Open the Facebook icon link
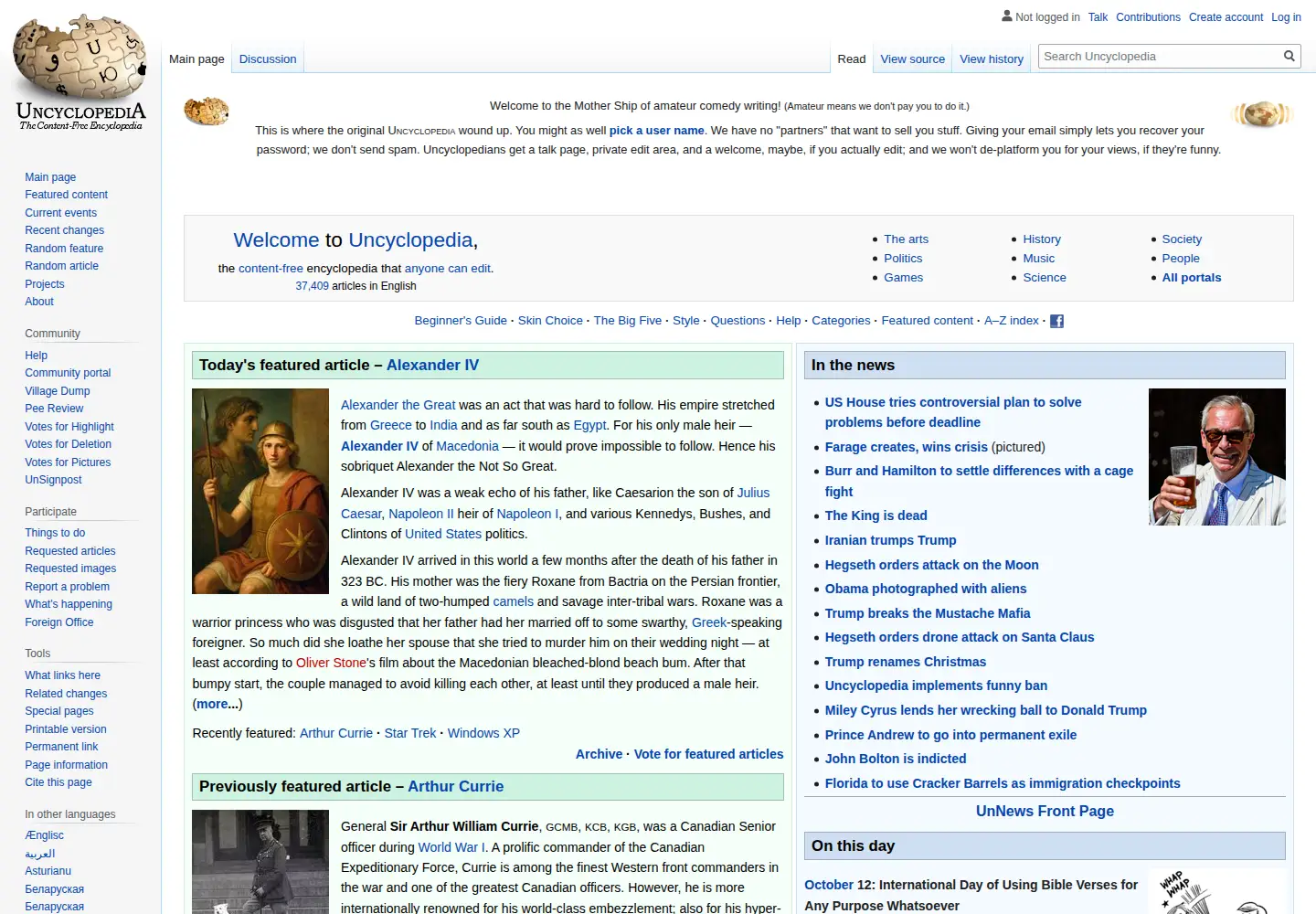This screenshot has width=1316, height=914. click(x=1056, y=321)
